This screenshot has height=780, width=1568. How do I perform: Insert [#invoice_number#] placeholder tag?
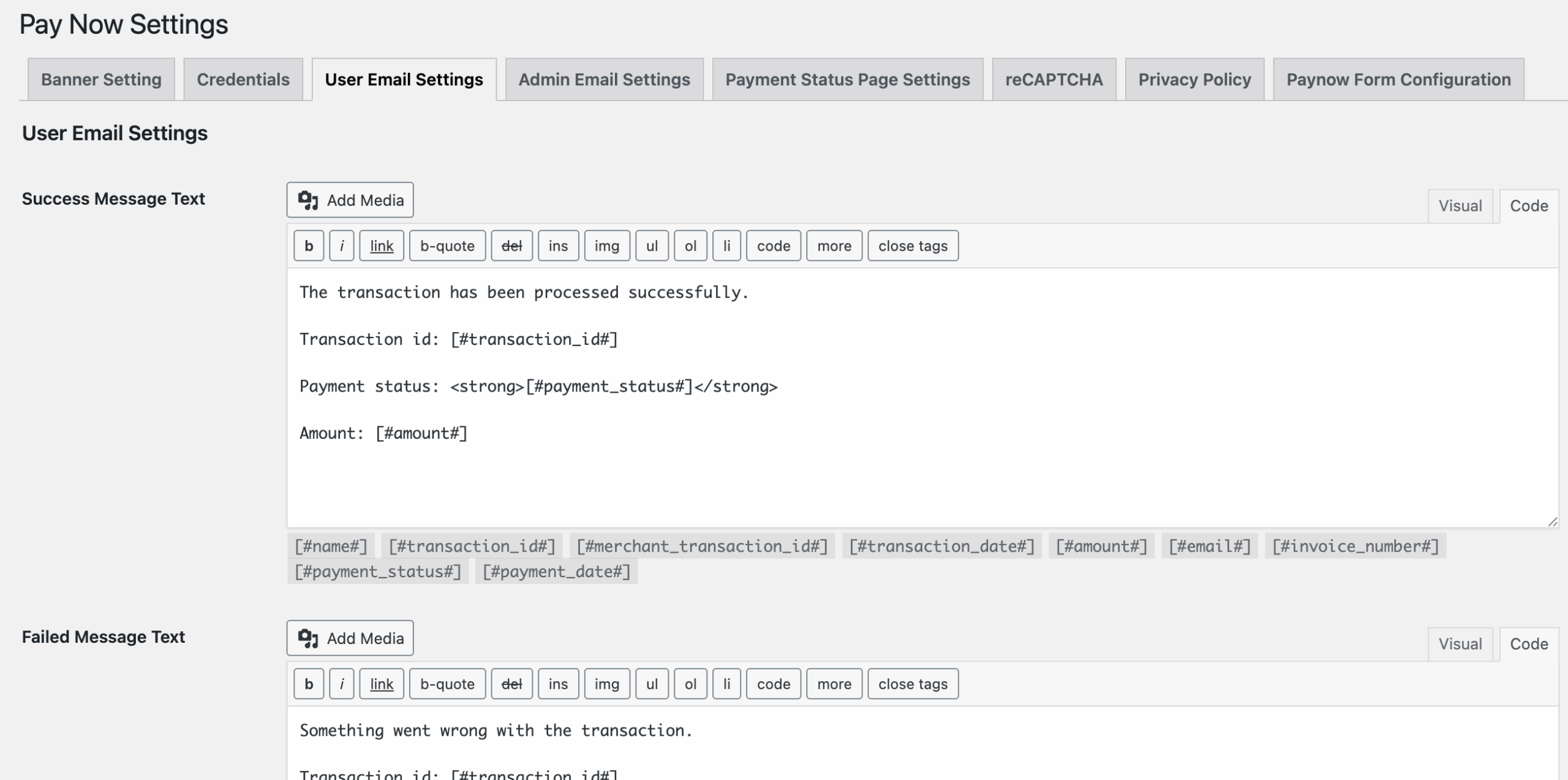point(1355,546)
